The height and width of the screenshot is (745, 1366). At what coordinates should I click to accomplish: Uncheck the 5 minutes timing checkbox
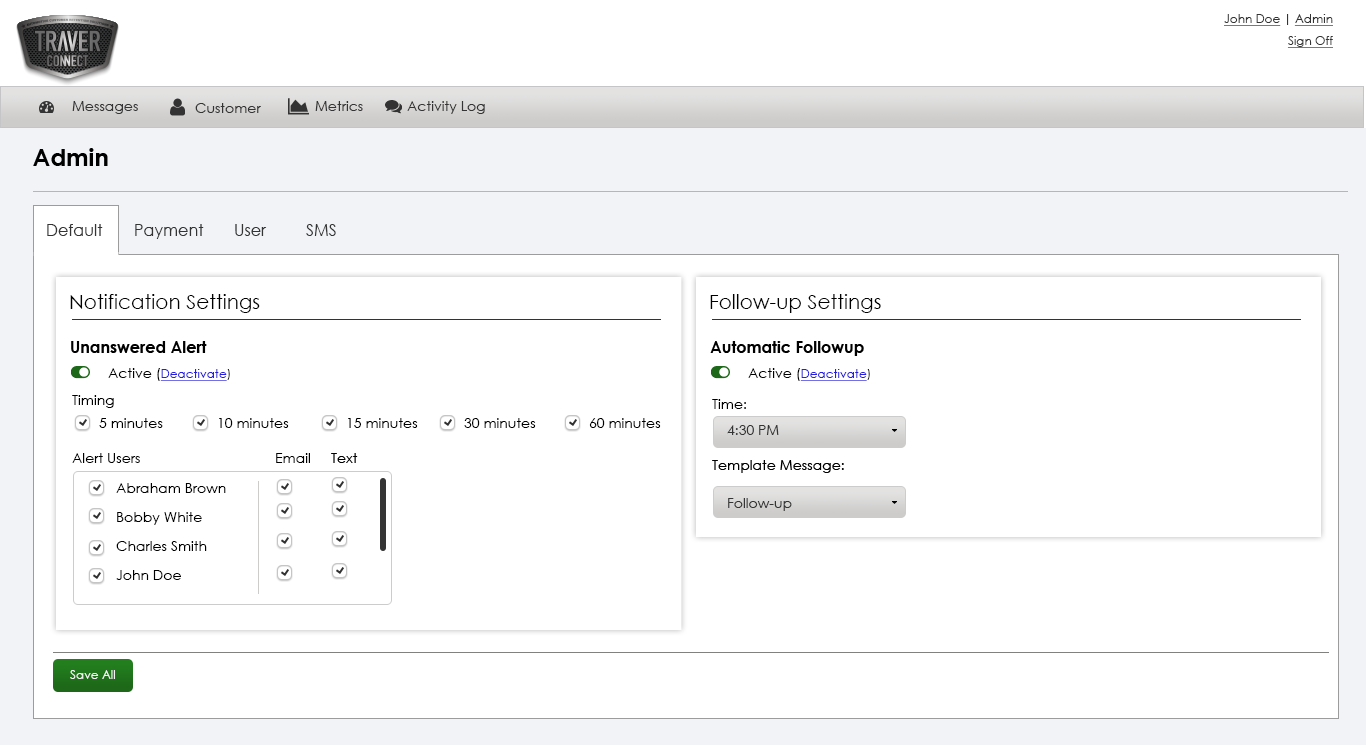[83, 423]
